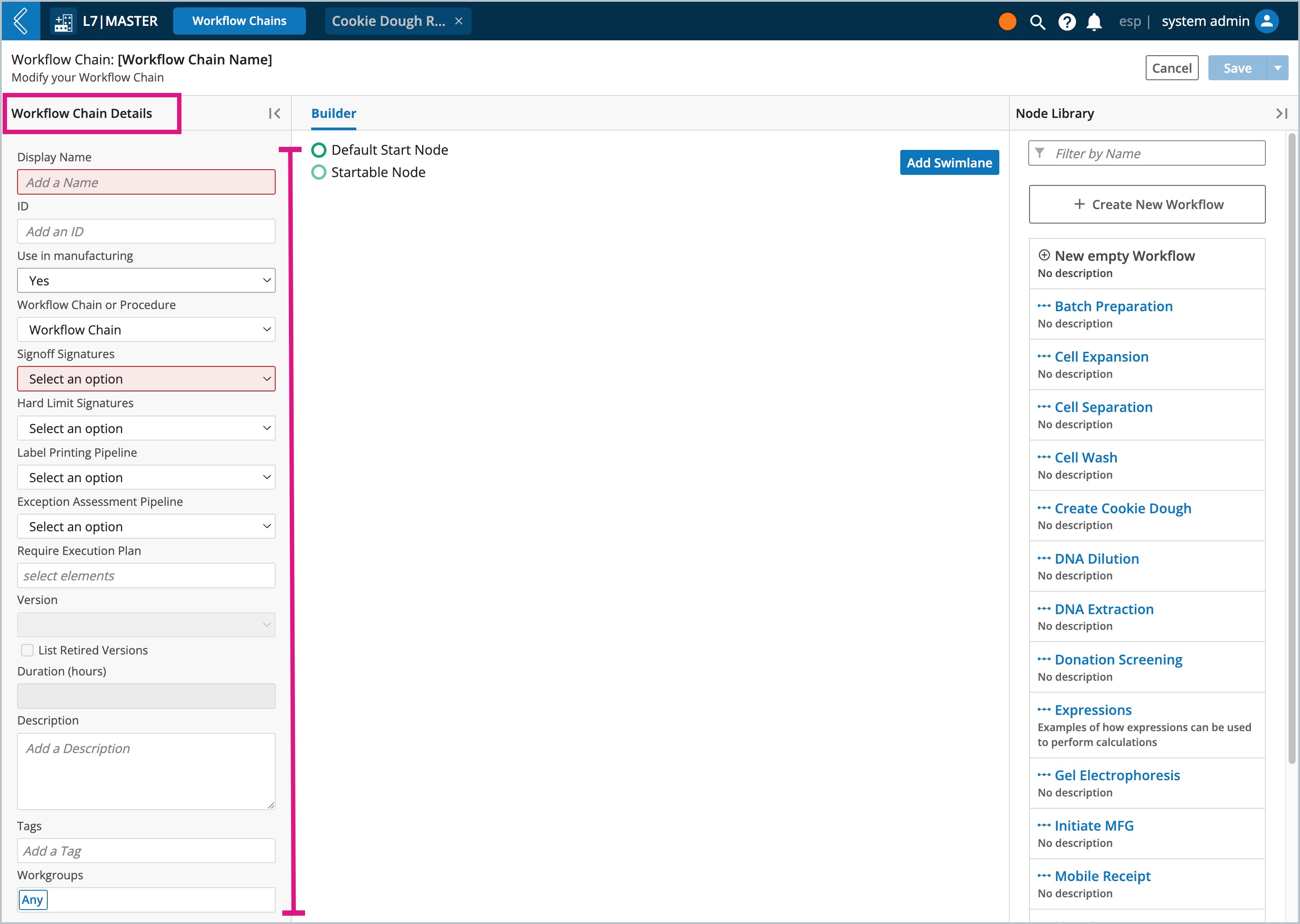Image resolution: width=1300 pixels, height=924 pixels.
Task: Click the Cell Wash node icon
Action: [1044, 458]
